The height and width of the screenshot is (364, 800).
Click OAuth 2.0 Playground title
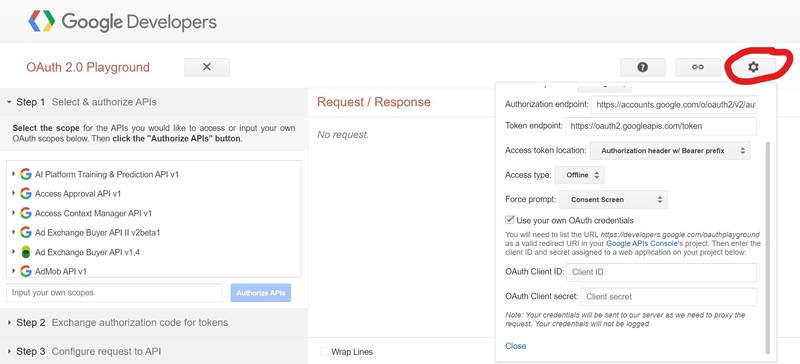point(88,67)
